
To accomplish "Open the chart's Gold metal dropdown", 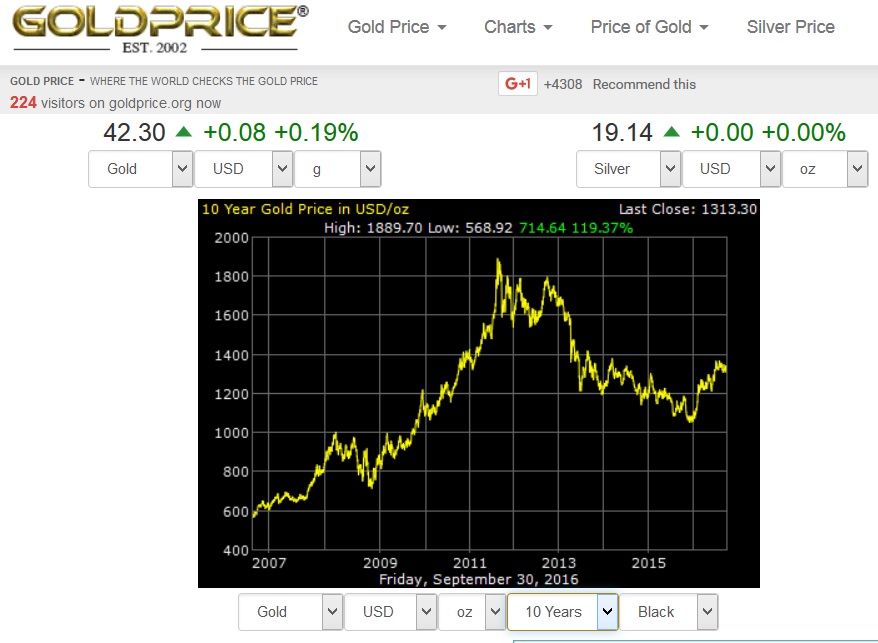I will [x=290, y=612].
